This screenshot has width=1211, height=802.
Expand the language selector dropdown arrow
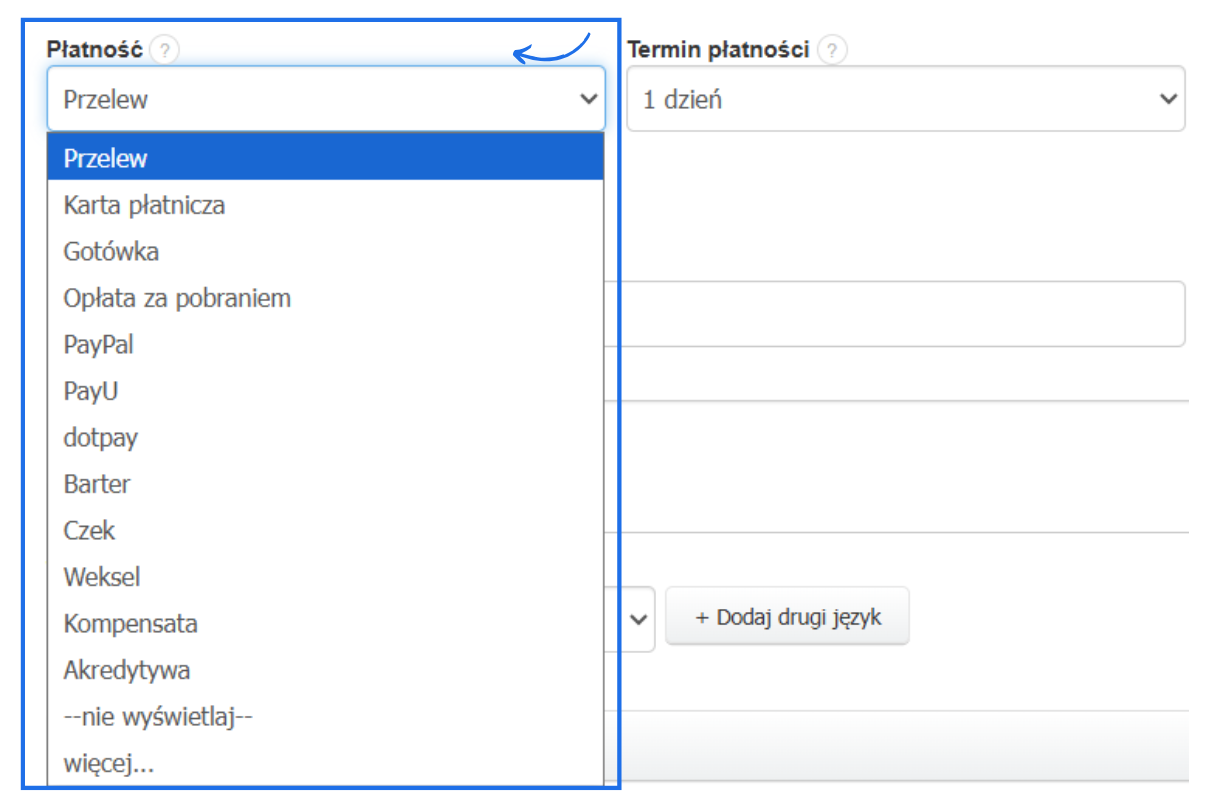coord(640,617)
